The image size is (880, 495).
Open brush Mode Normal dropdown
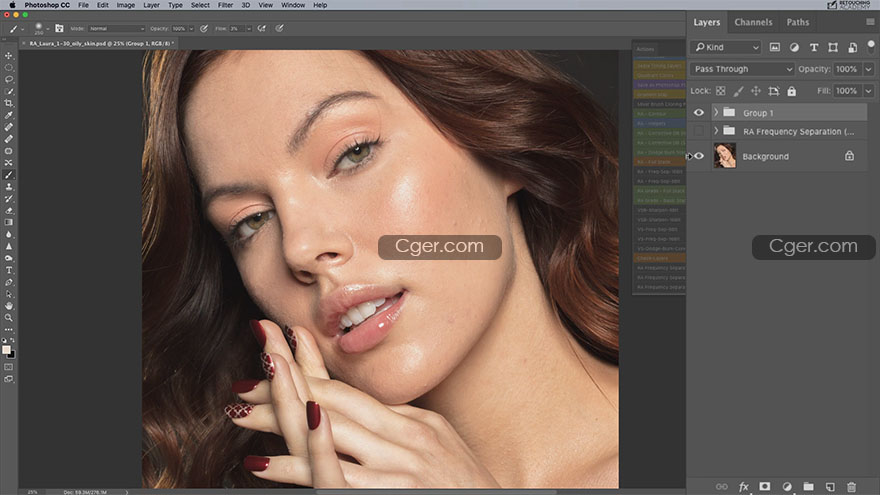coord(116,28)
